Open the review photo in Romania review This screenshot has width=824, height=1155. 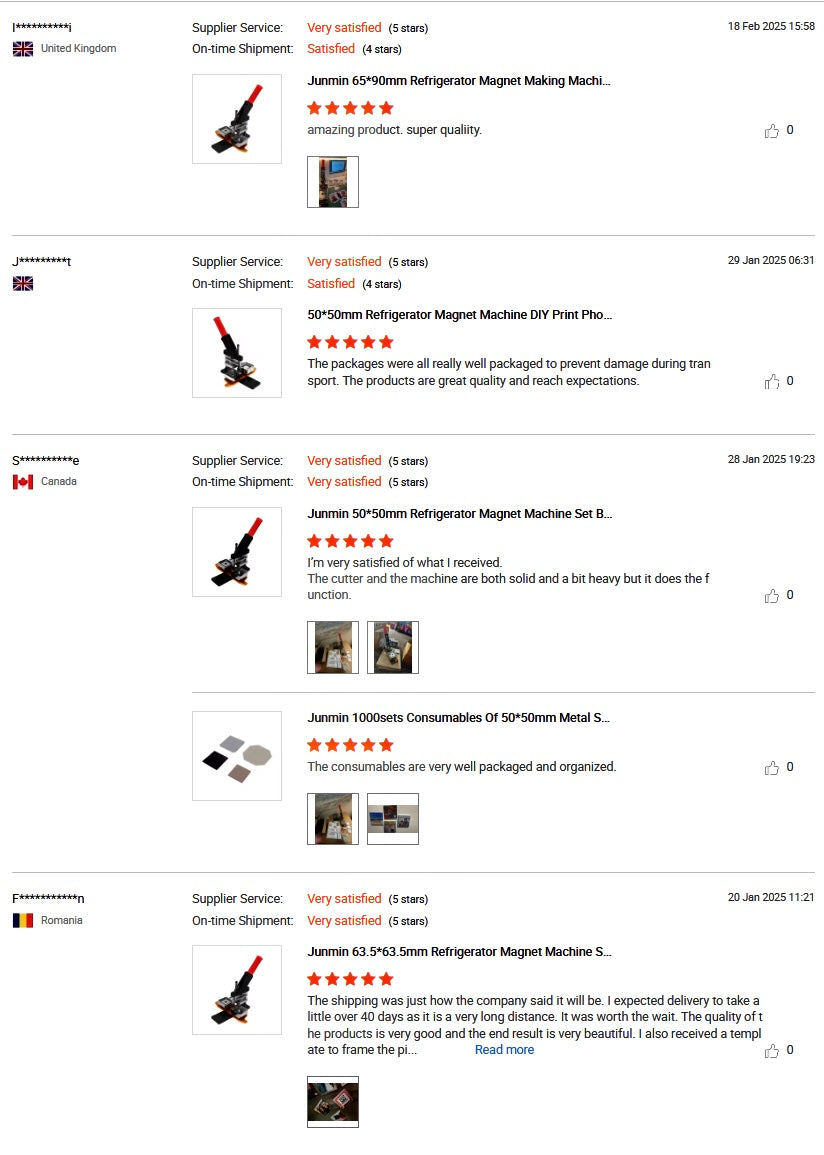coord(333,1102)
